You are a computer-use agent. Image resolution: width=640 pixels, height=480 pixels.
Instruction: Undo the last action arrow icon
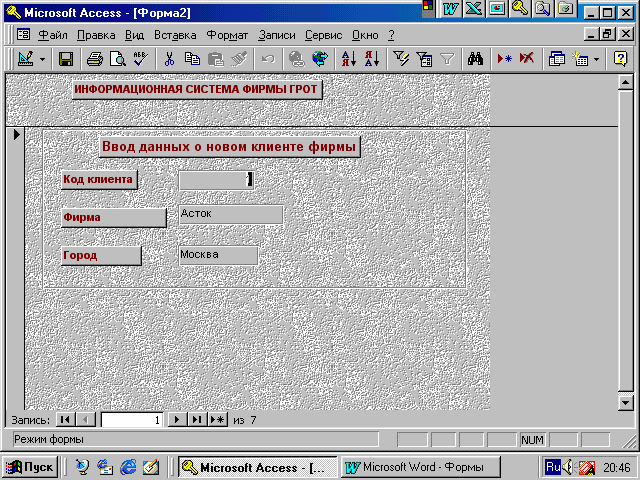click(268, 59)
